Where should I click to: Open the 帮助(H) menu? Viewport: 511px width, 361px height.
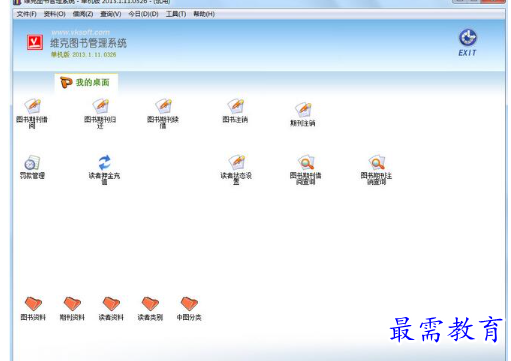(x=204, y=14)
